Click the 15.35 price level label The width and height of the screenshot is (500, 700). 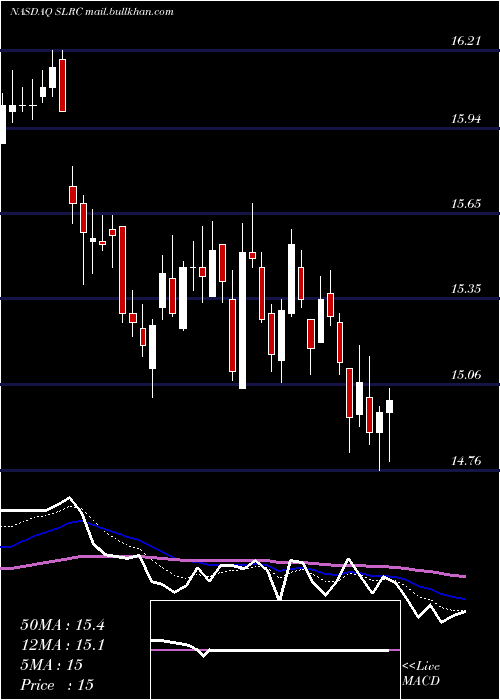[466, 289]
